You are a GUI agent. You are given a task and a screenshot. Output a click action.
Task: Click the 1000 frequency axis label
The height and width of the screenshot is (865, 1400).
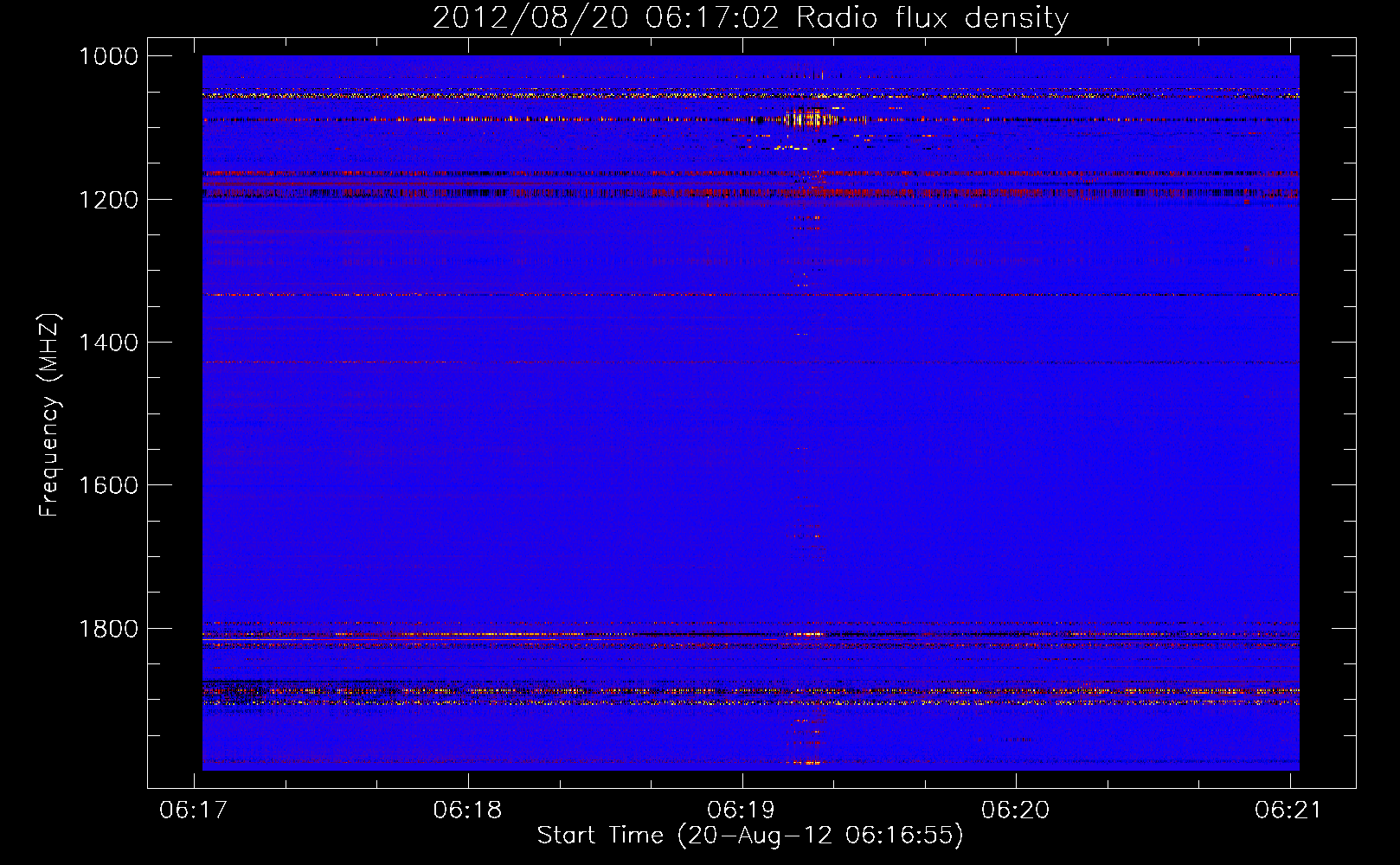coord(108,56)
